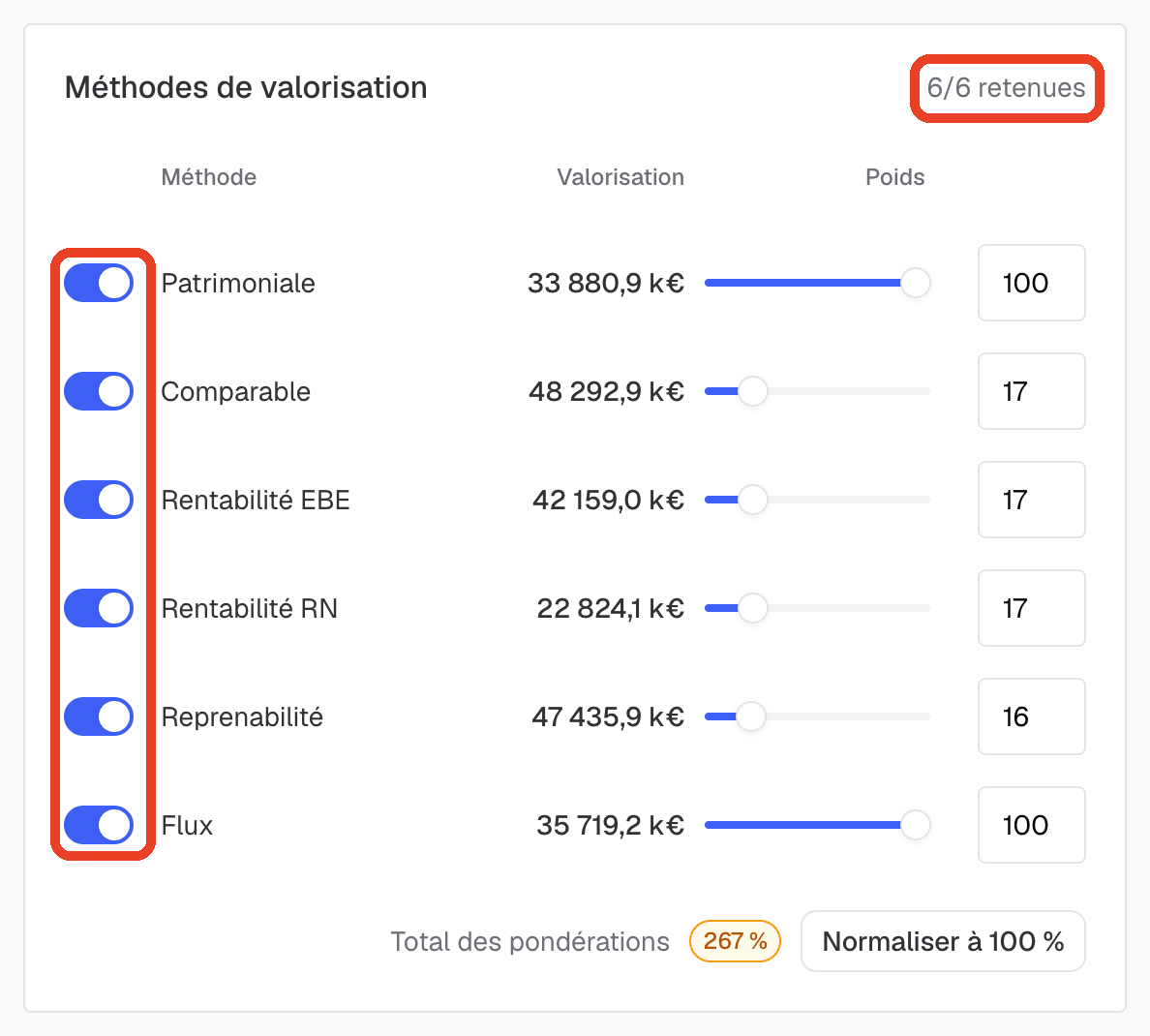Click the Patrimoniale method label

point(238,284)
